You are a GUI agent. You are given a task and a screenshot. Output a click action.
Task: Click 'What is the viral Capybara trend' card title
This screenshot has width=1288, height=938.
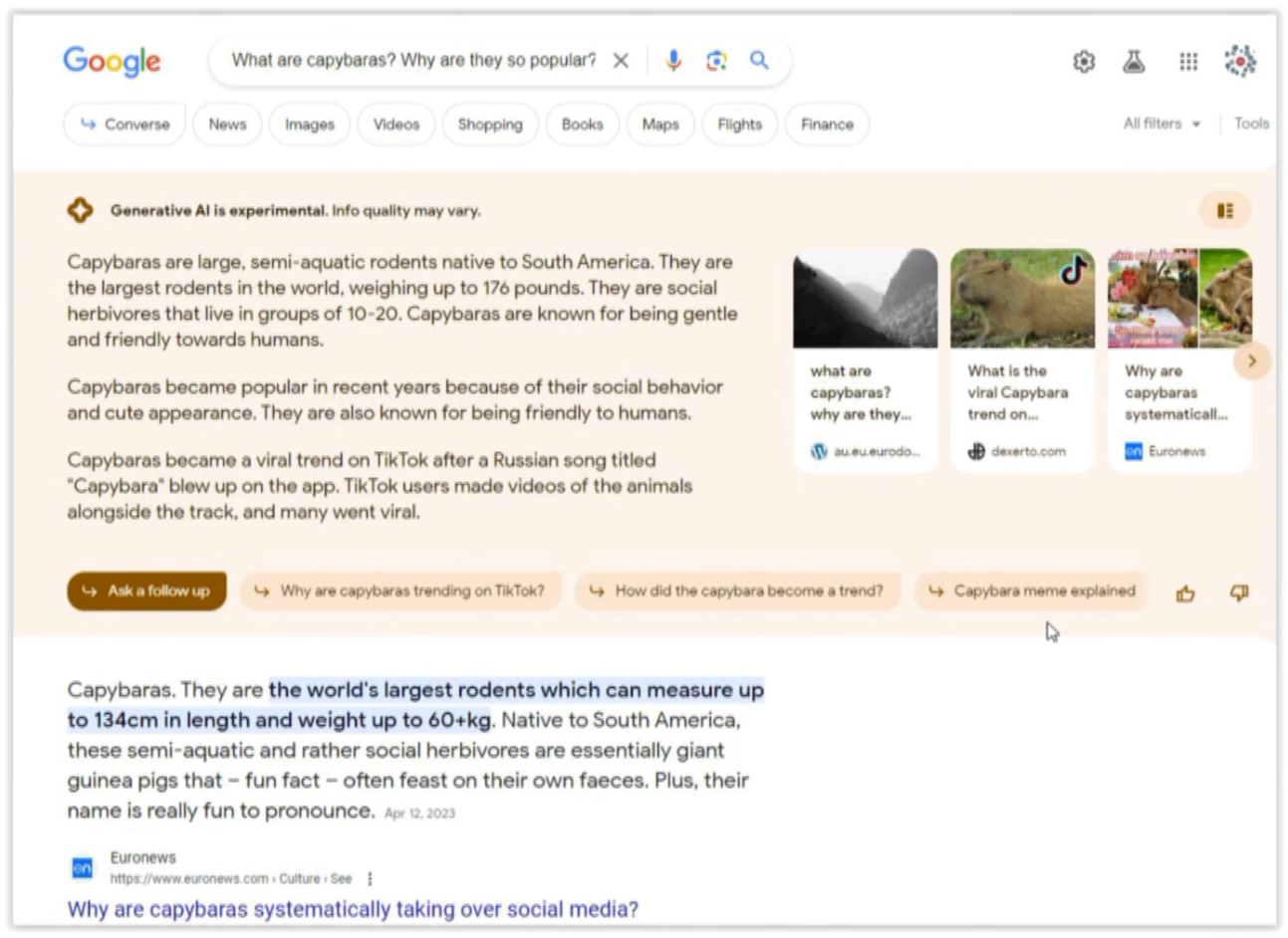click(x=1017, y=392)
